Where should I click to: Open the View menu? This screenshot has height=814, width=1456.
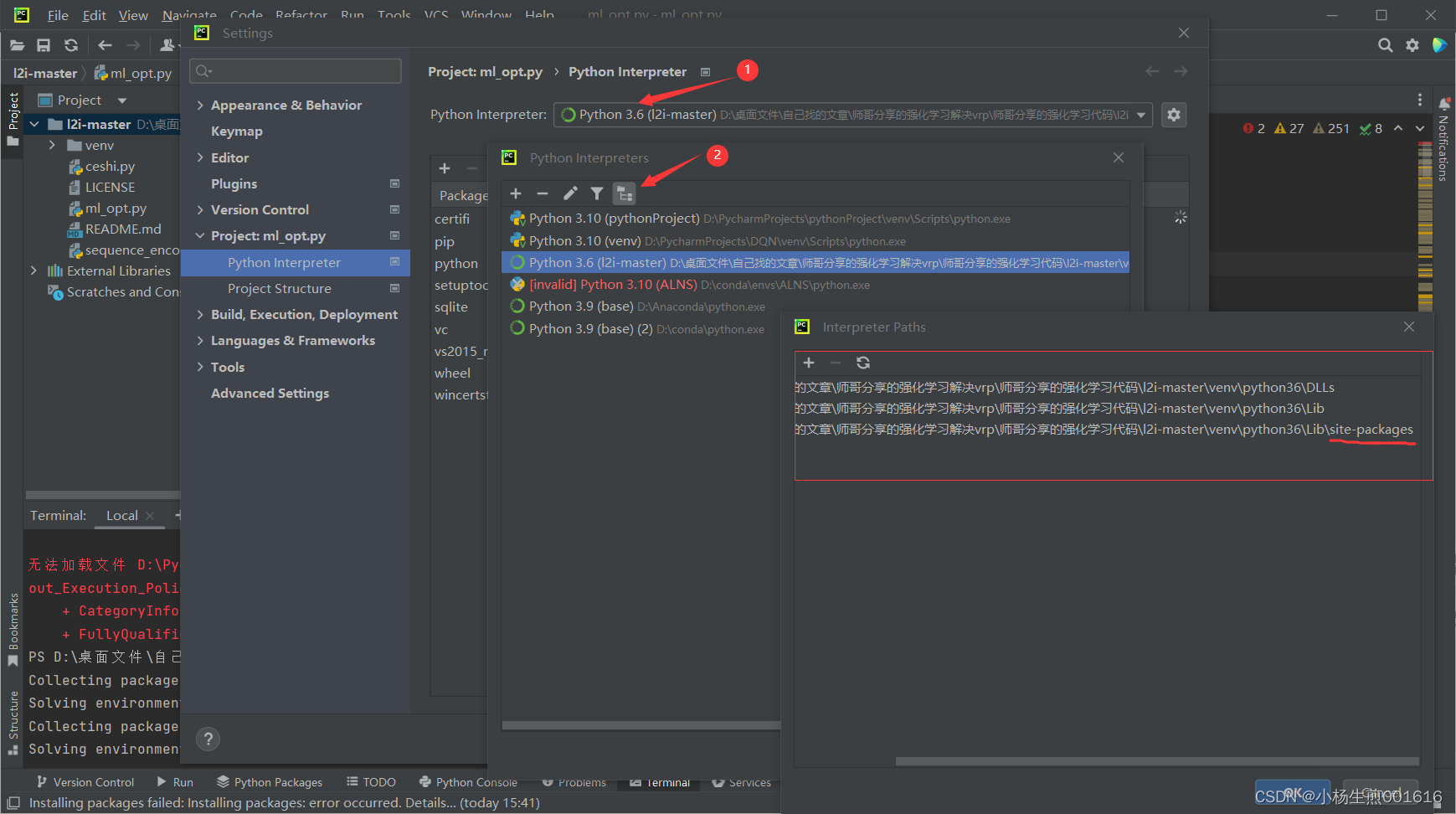pos(133,15)
